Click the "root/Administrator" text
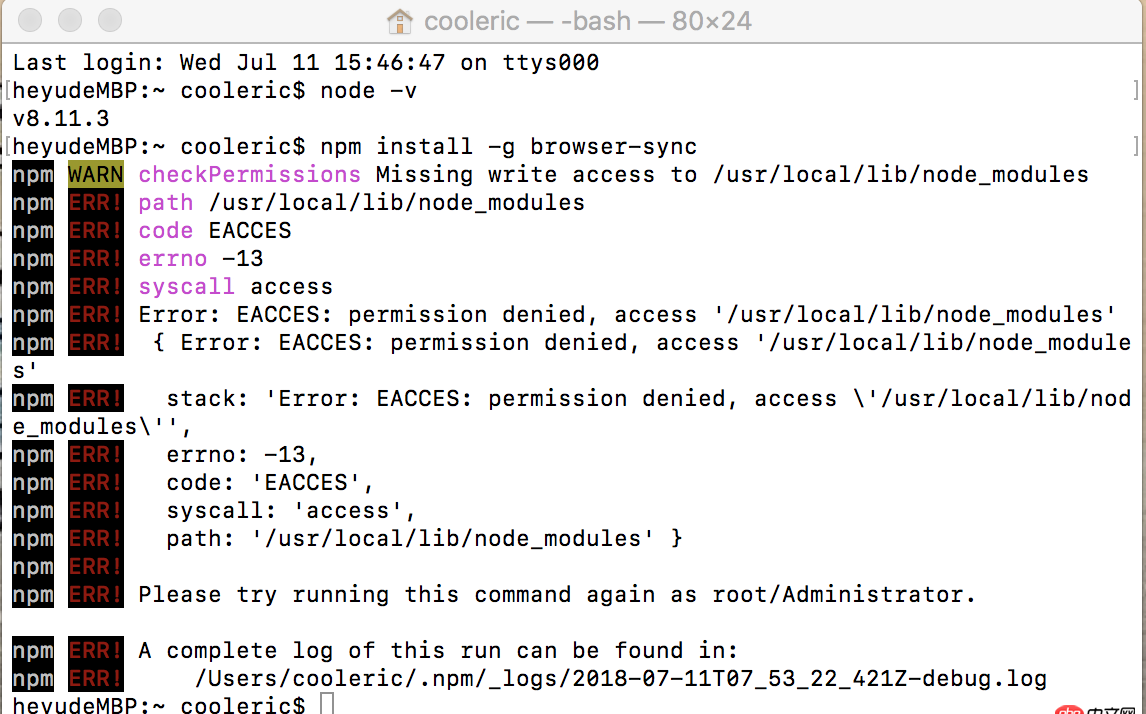The width and height of the screenshot is (1146, 714). (843, 595)
